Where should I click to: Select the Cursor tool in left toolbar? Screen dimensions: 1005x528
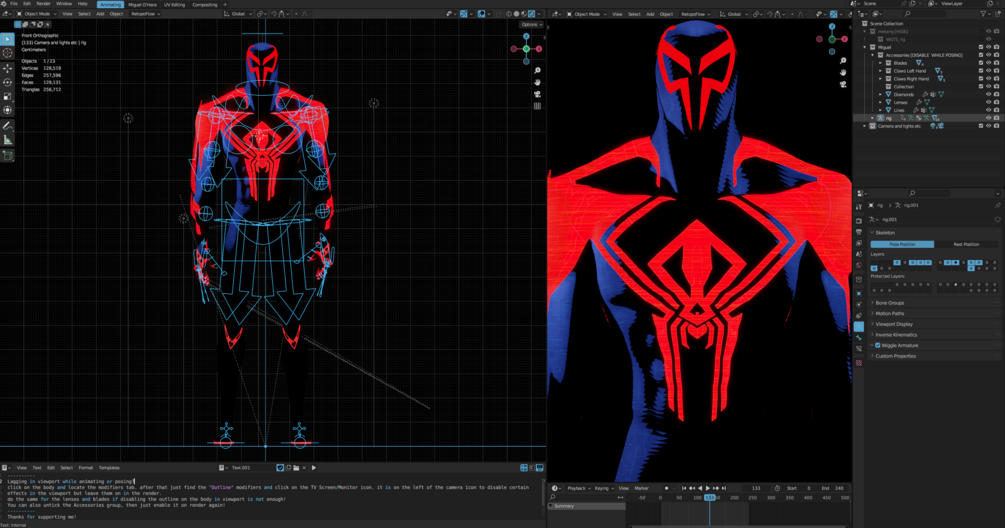click(8, 53)
